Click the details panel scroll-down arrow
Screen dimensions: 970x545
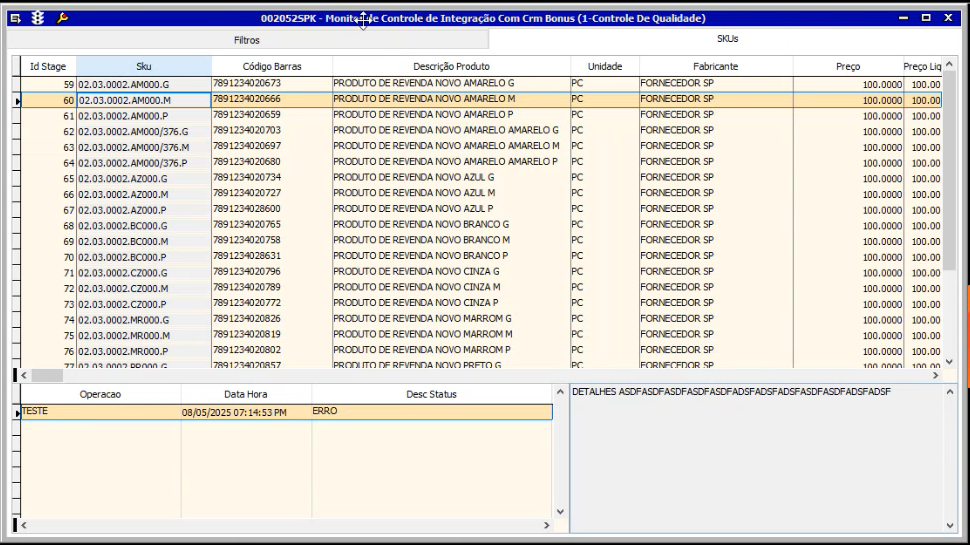coord(950,525)
